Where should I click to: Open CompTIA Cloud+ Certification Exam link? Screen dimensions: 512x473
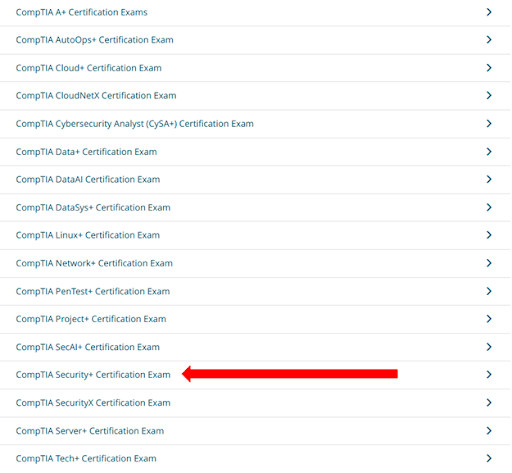89,68
